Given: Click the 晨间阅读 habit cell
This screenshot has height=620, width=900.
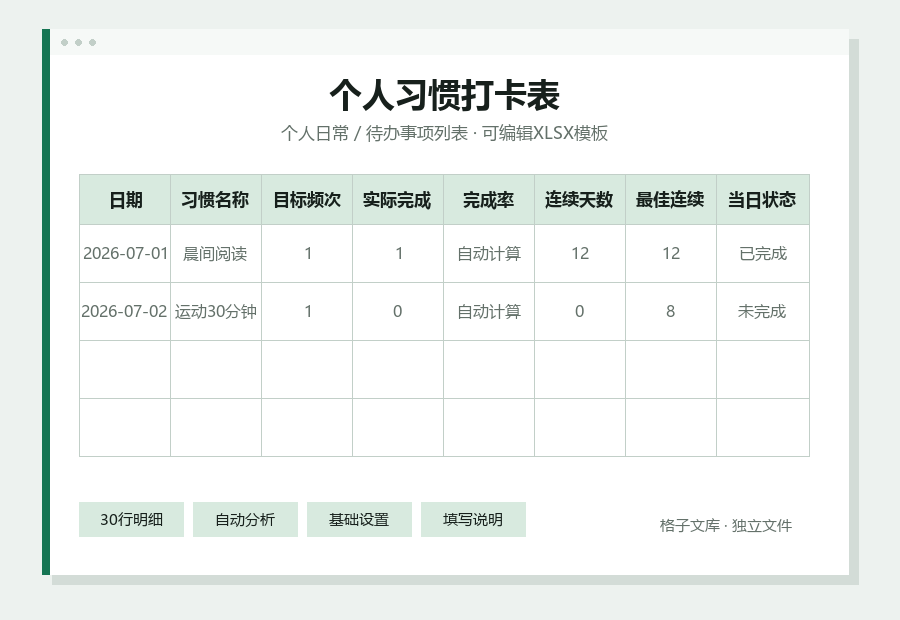Looking at the screenshot, I should click(x=216, y=254).
